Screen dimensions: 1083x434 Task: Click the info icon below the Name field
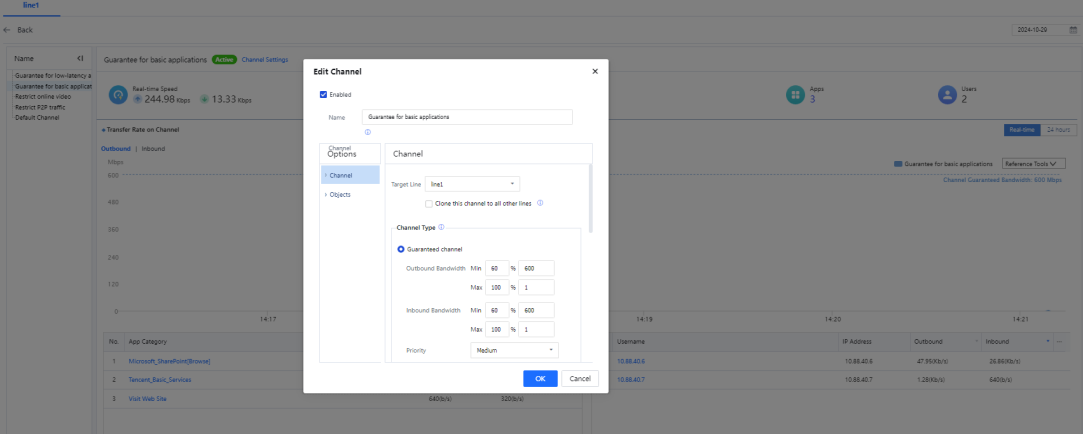(x=368, y=132)
